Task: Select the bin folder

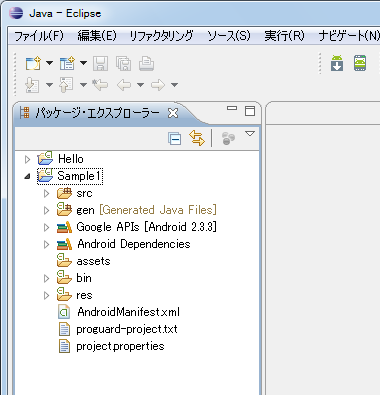Action: [x=84, y=278]
